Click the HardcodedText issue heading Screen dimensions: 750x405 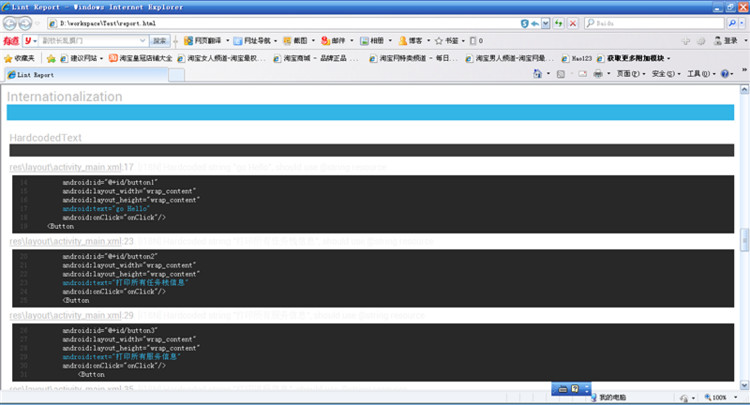(x=45, y=138)
